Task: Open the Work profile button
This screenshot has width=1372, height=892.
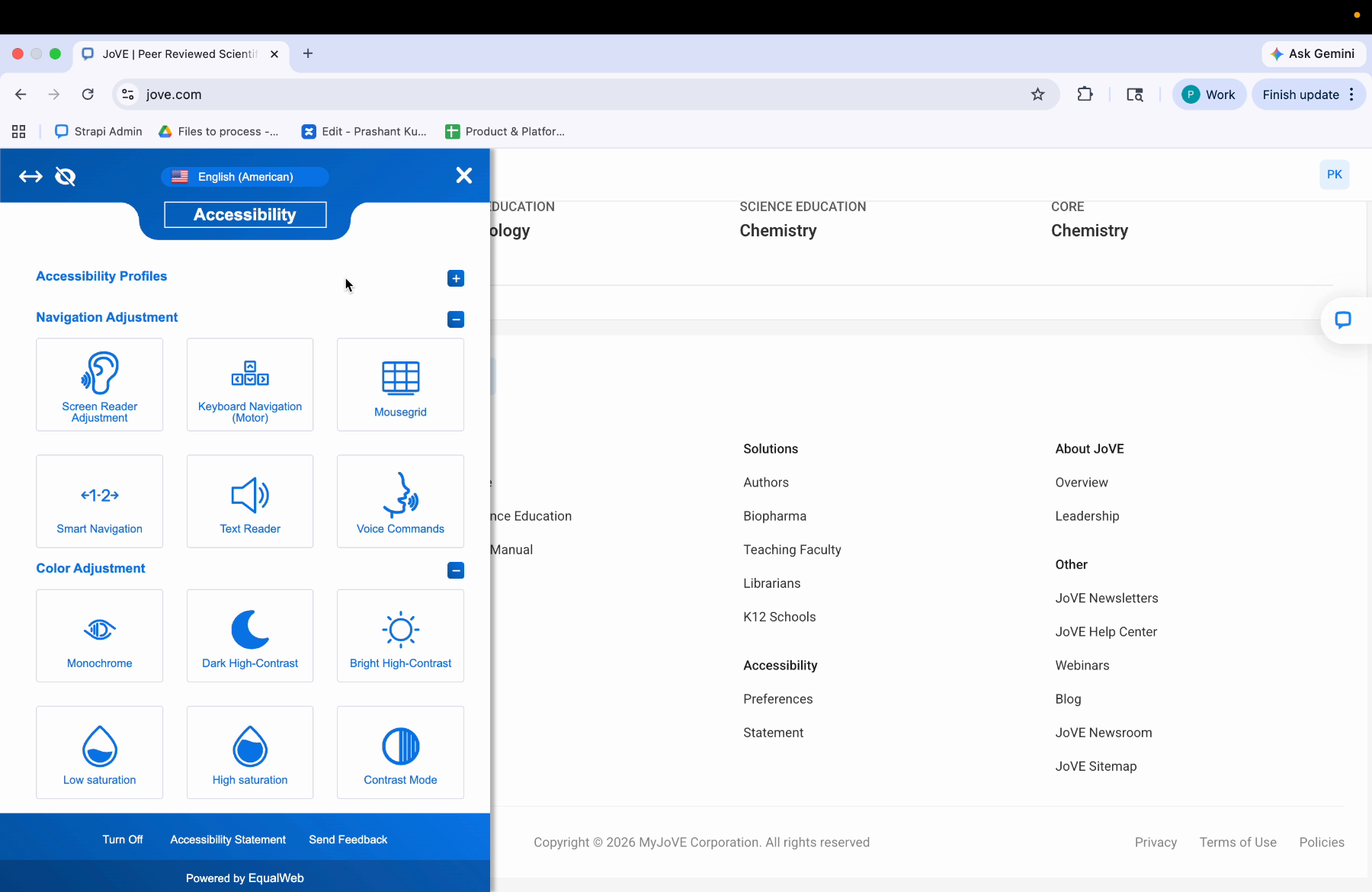Action: tap(1209, 95)
